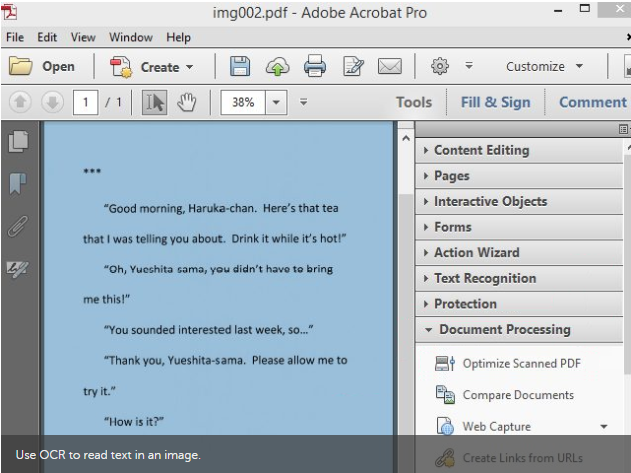This screenshot has width=631, height=473.
Task: Expand the Web Capture submenu arrow
Action: pos(604,427)
